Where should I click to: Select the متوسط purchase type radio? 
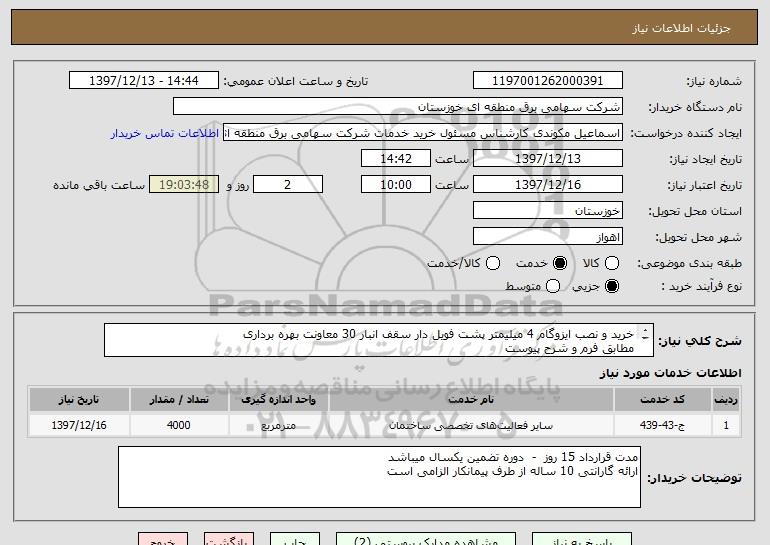coord(552,286)
